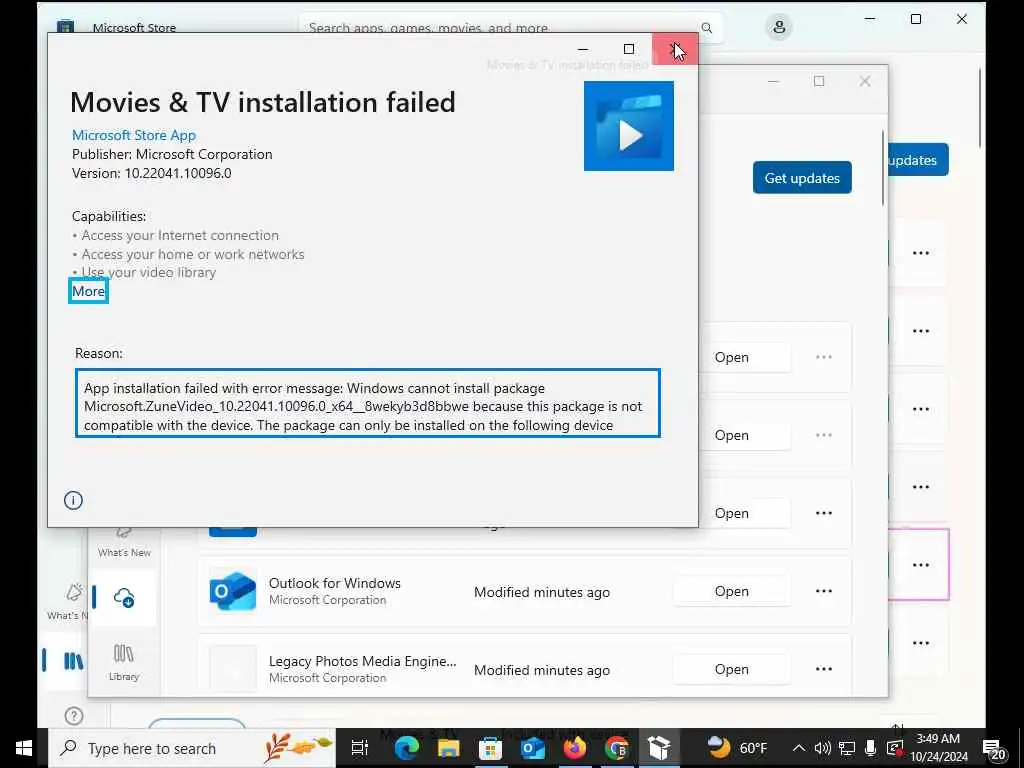
Task: Go to Library in the middle Store window sidebar
Action: coord(123,662)
